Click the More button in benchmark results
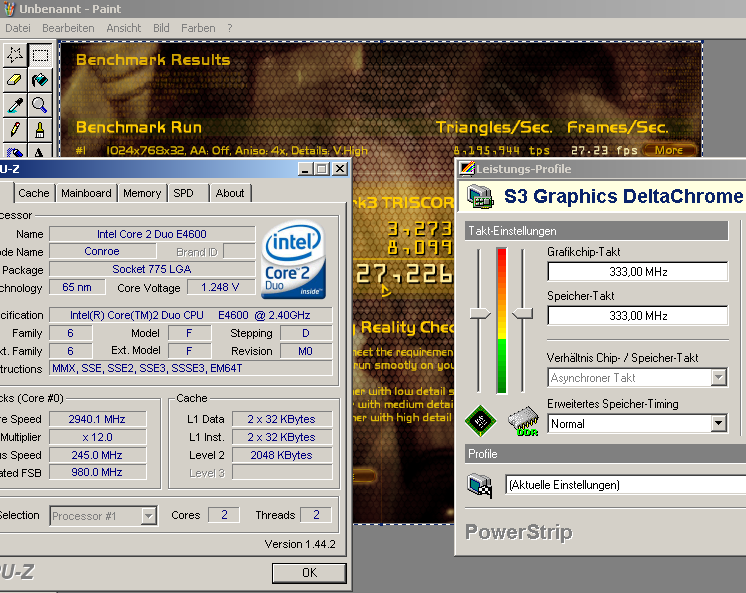746x593 pixels. tap(669, 150)
